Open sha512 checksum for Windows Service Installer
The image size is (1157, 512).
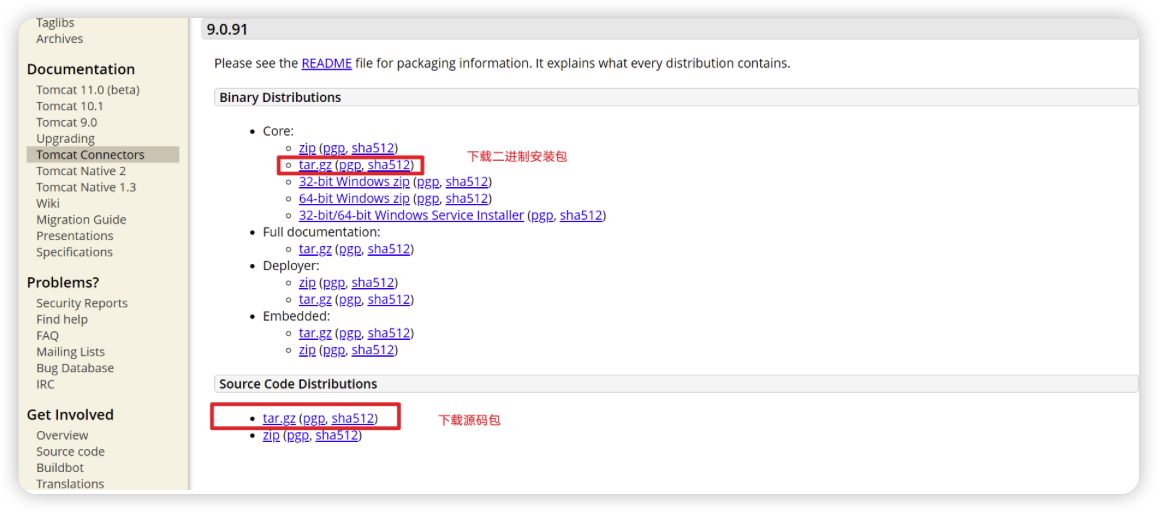coord(581,215)
